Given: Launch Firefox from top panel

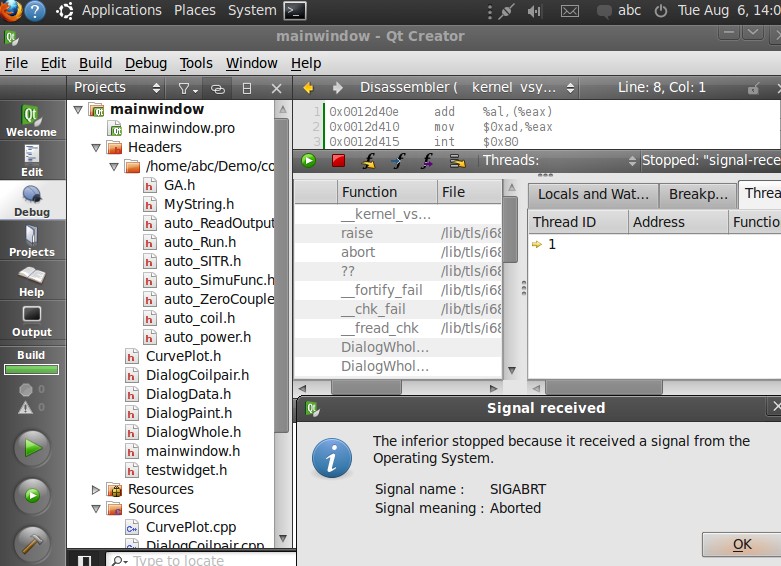Looking at the screenshot, I should [10, 10].
